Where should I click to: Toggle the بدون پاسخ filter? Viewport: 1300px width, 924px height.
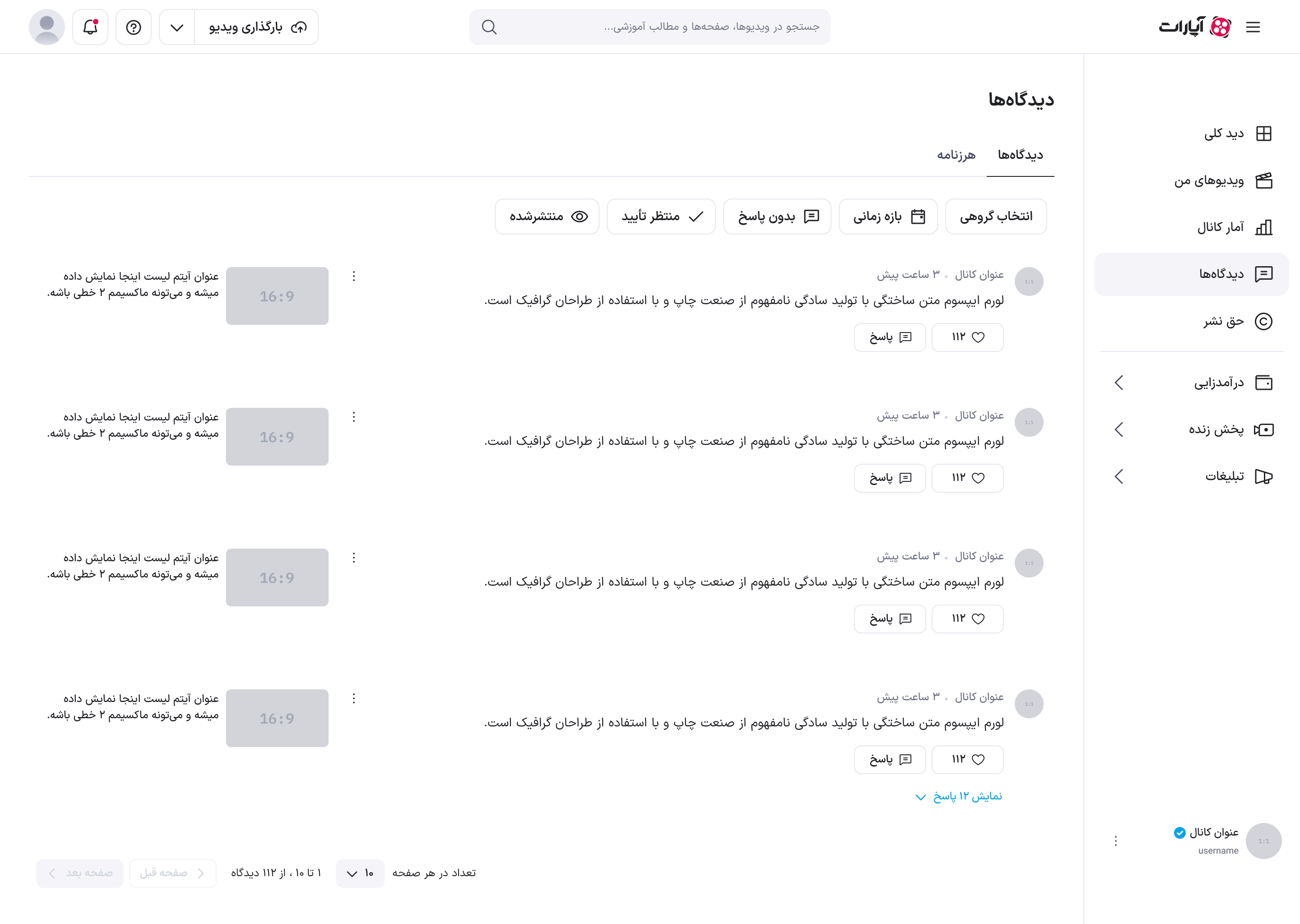777,216
